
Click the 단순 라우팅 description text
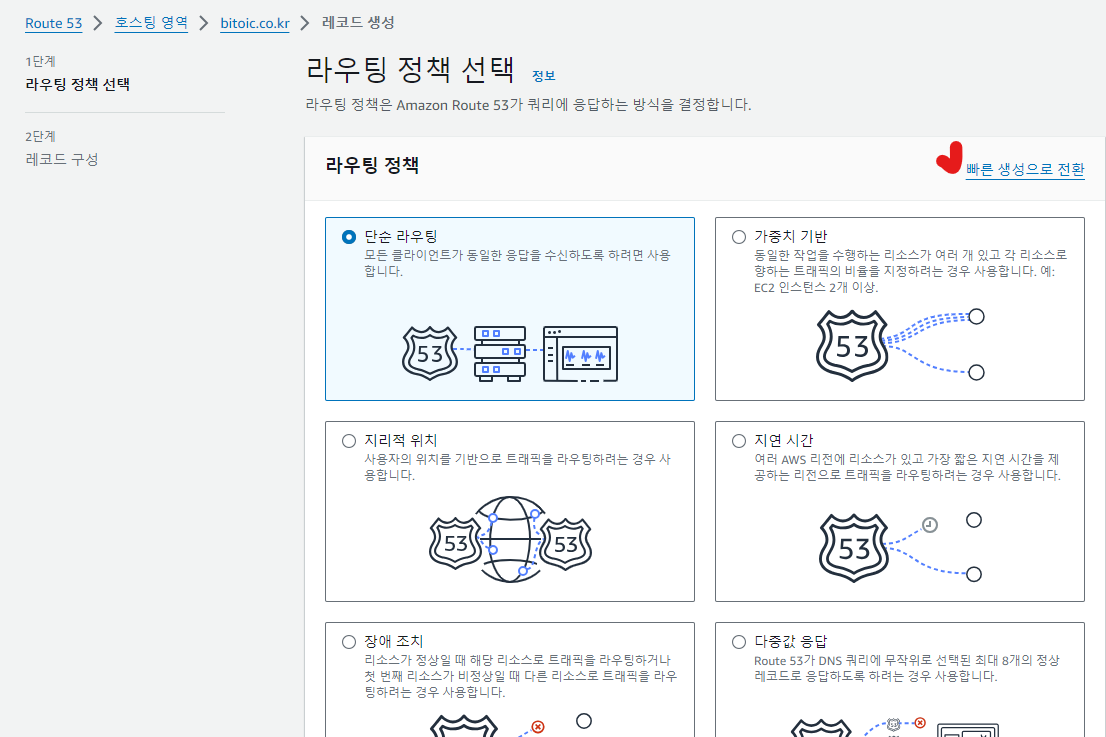(517, 263)
